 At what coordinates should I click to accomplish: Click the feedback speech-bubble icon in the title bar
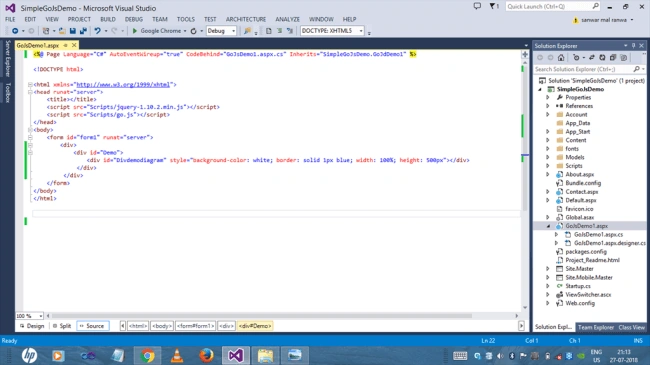click(x=478, y=6)
